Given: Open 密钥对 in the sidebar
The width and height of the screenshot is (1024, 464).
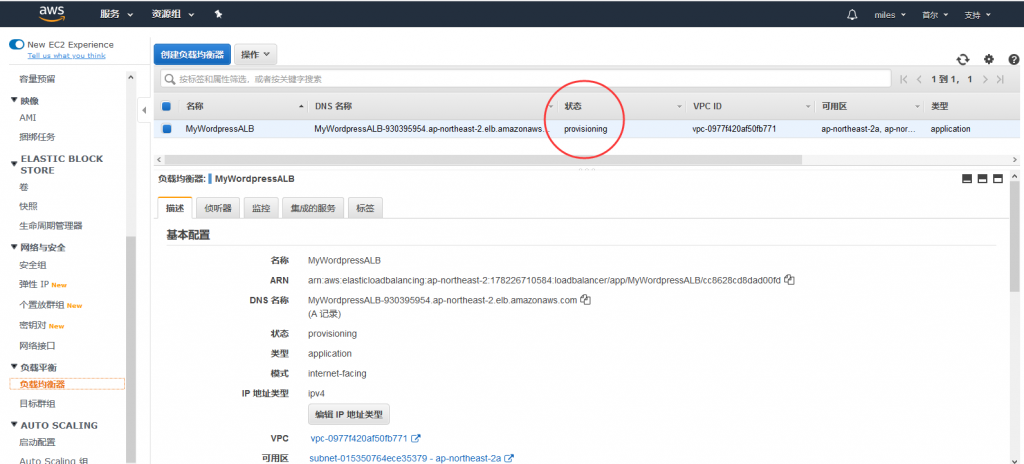Looking at the screenshot, I should tap(33, 325).
